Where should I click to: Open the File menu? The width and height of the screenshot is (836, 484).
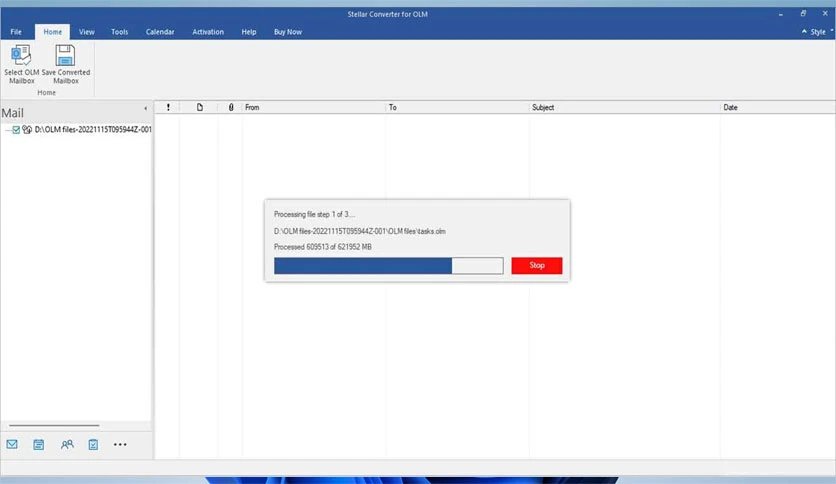(x=16, y=32)
